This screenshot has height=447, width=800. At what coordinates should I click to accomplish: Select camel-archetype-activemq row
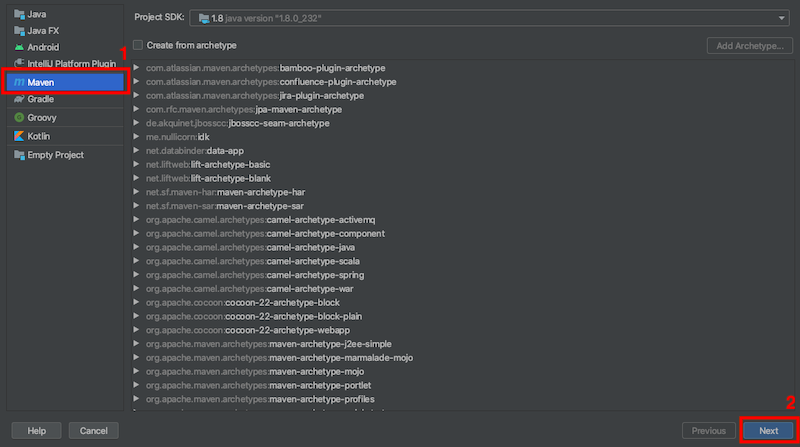pyautogui.click(x=462, y=219)
